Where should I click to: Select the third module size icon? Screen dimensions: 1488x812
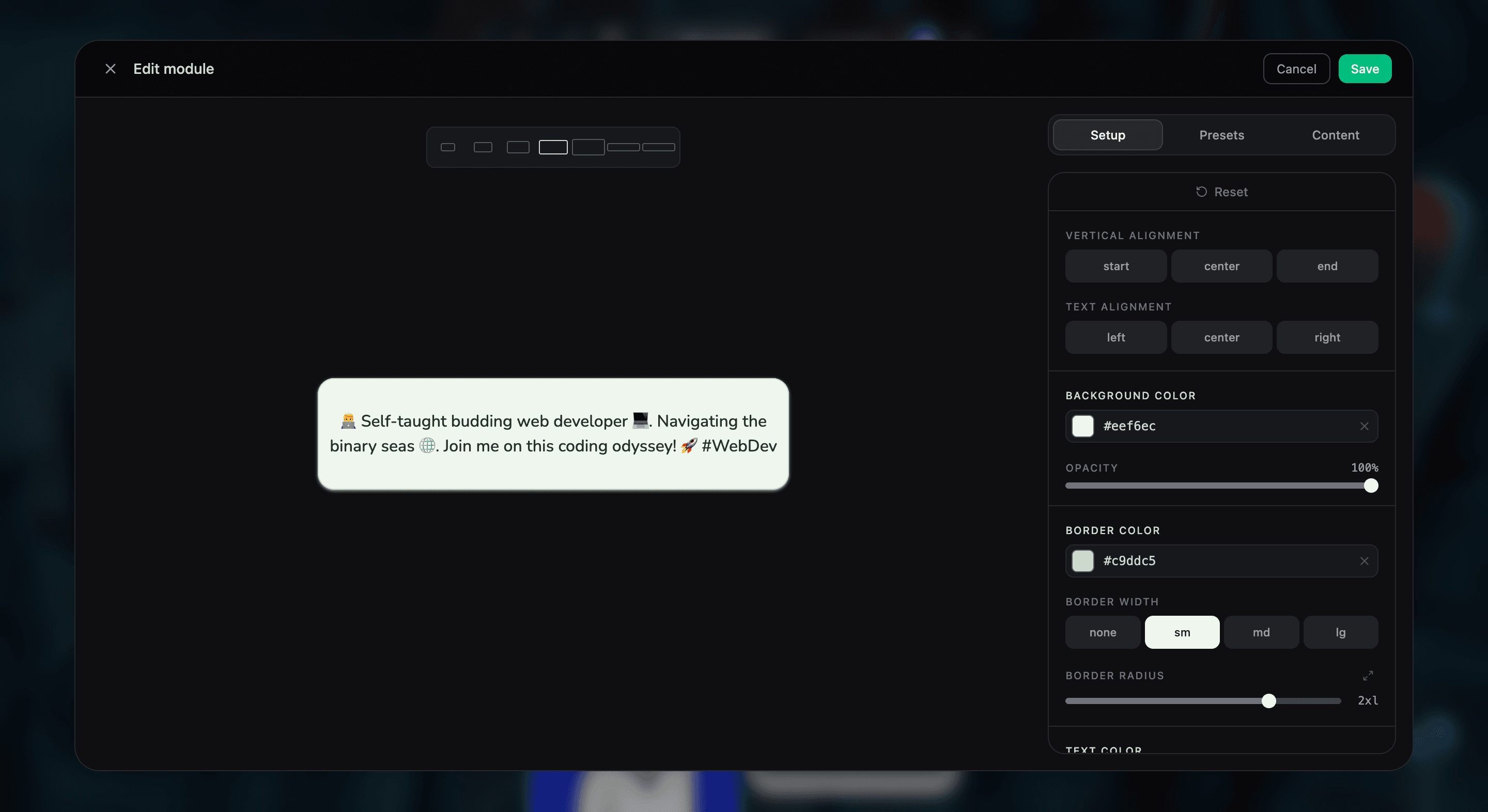[x=518, y=147]
